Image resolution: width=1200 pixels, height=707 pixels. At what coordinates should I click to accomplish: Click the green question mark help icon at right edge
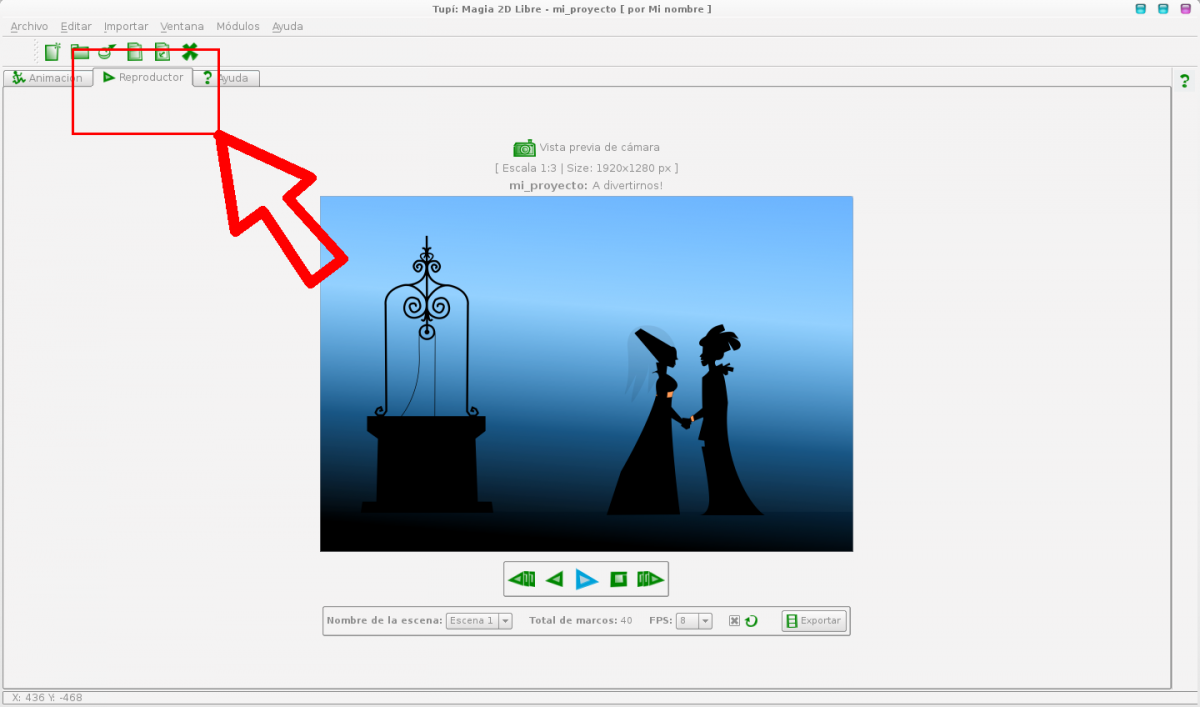[1185, 81]
